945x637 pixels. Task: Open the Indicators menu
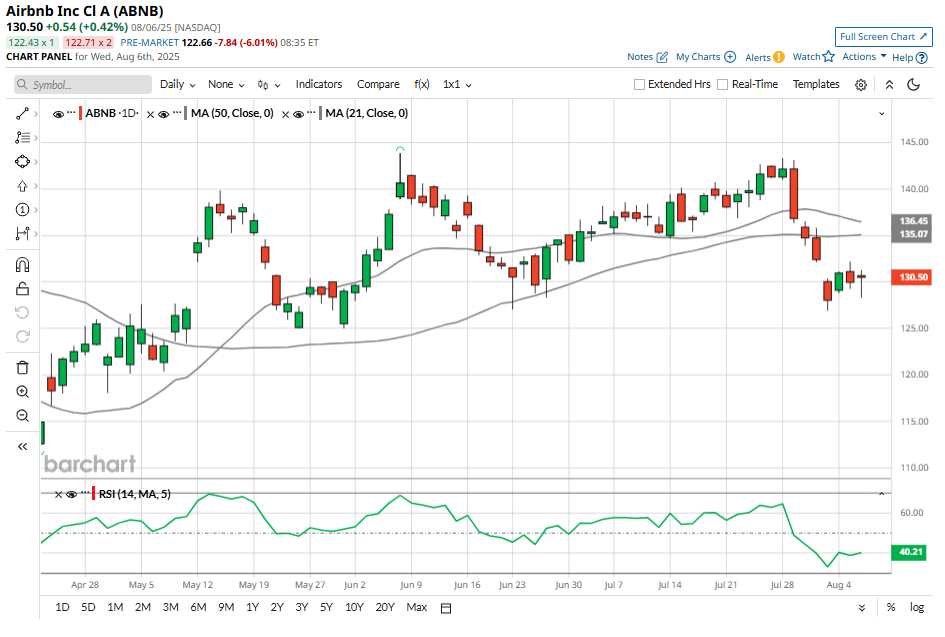(319, 84)
